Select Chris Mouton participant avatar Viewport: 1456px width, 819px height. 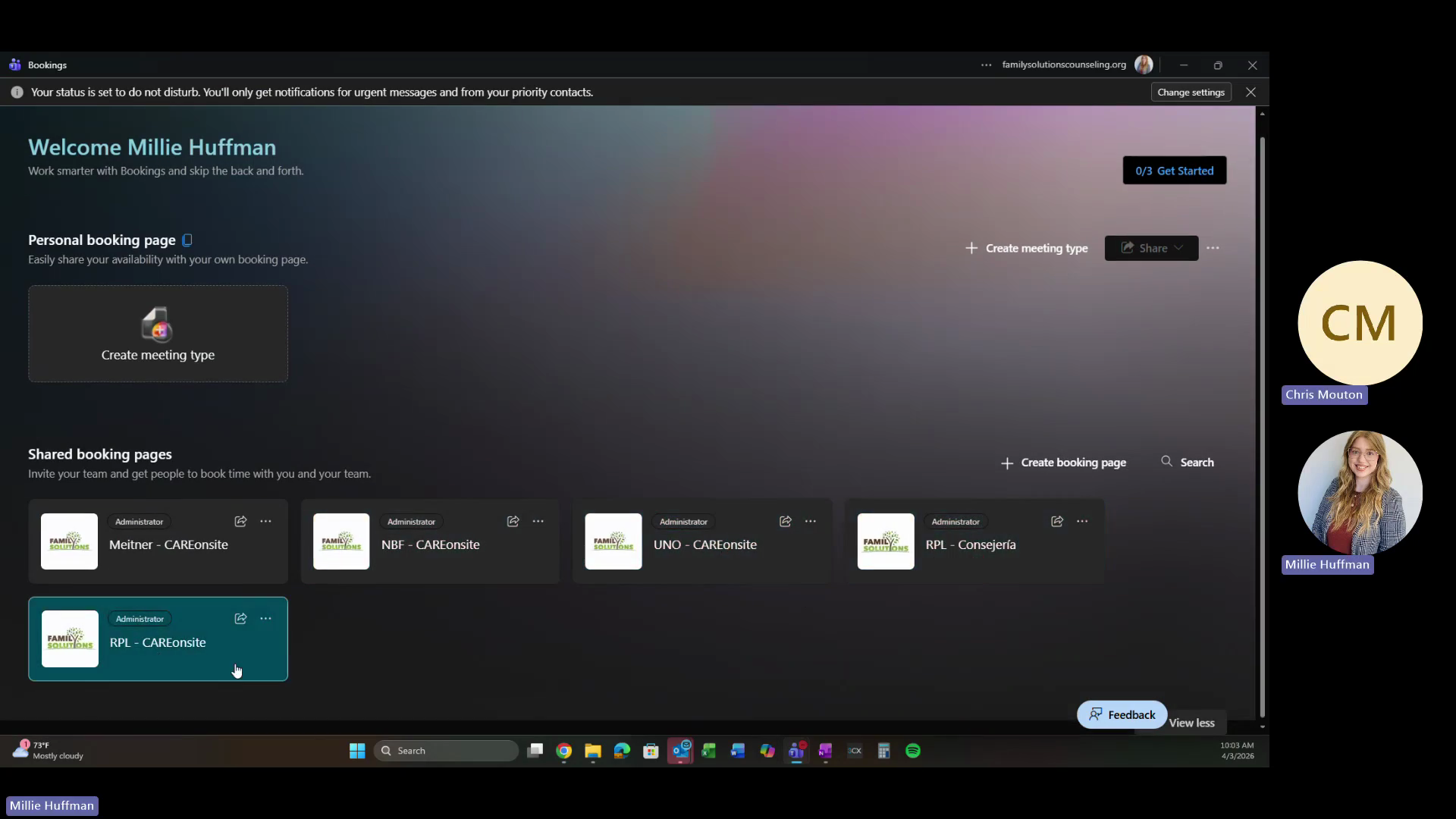point(1360,323)
